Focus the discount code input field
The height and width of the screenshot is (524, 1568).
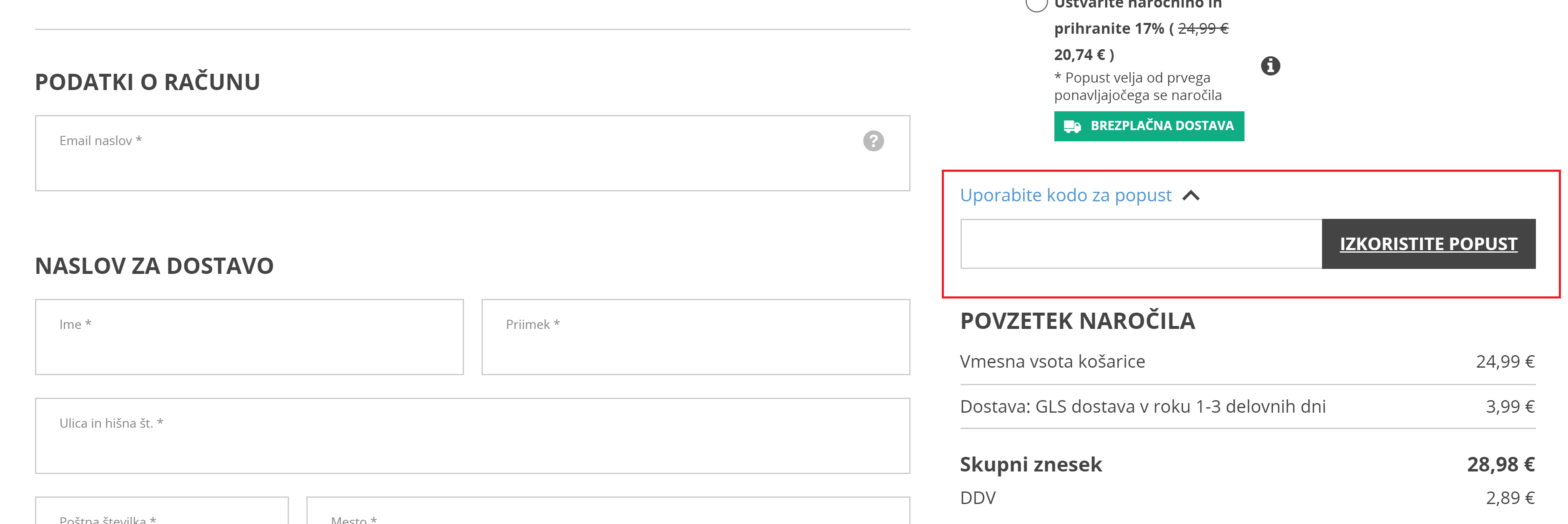(1142, 244)
